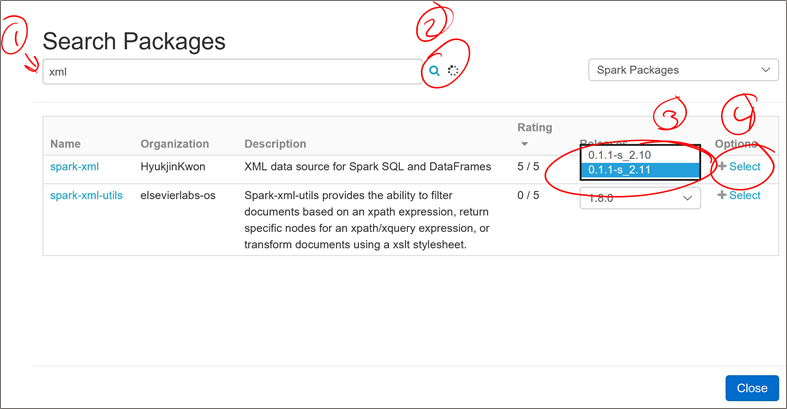Click the Rating column header

pos(534,128)
